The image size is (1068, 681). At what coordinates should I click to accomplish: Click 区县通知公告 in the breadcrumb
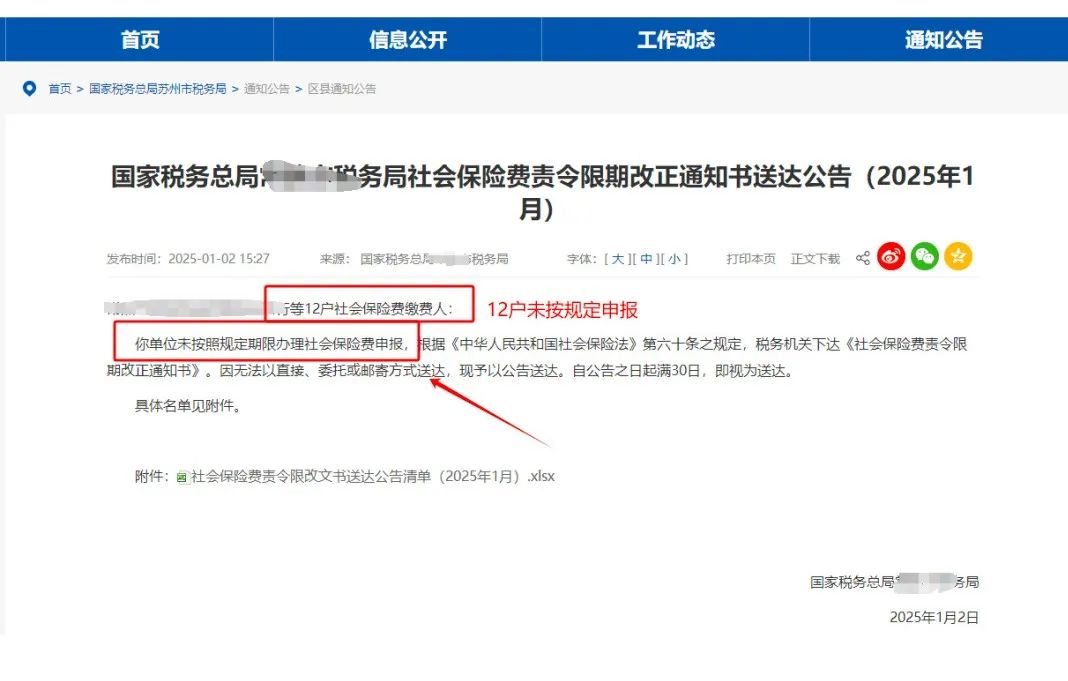tap(342, 89)
